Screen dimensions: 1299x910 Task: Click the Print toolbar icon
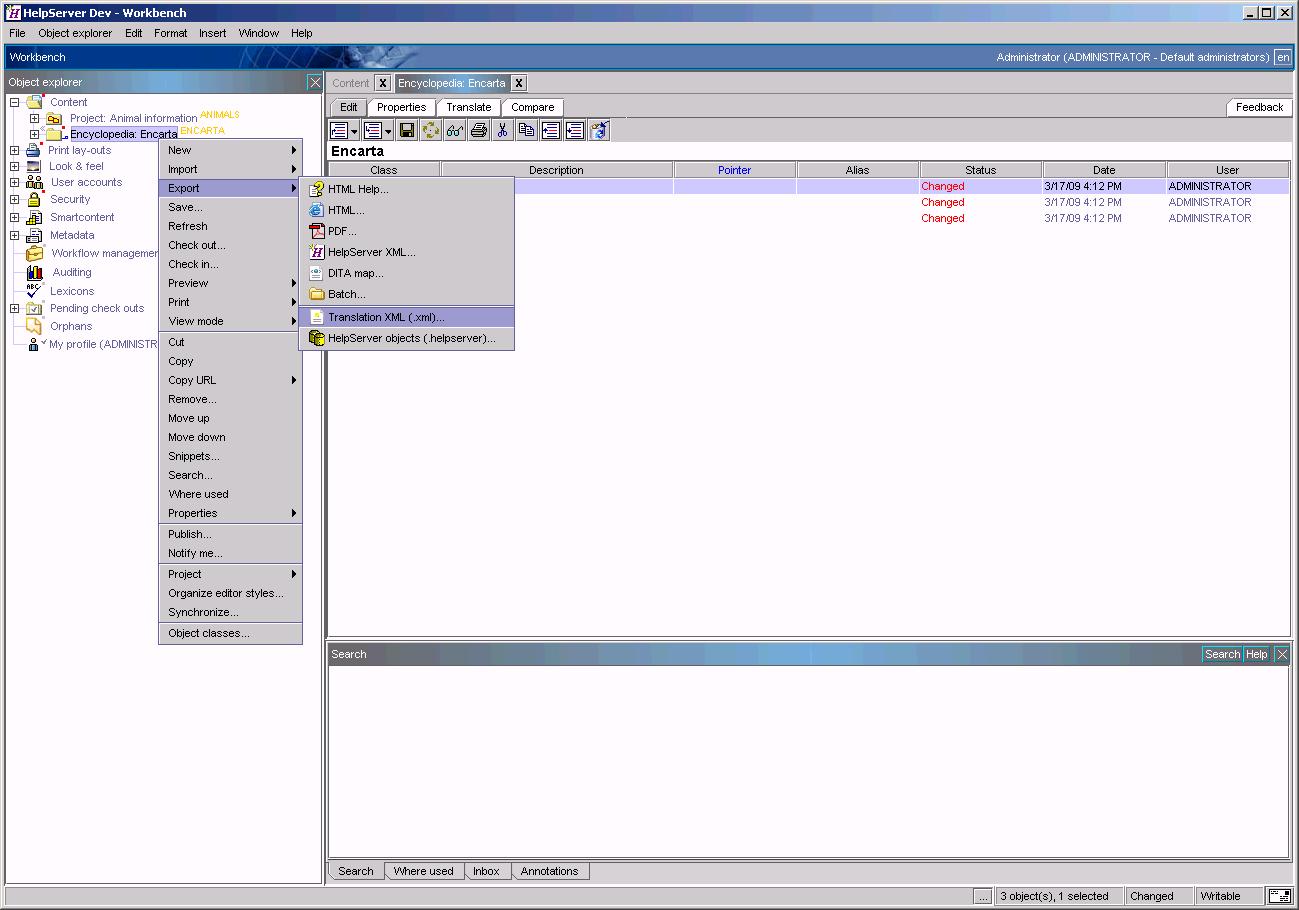(x=478, y=130)
